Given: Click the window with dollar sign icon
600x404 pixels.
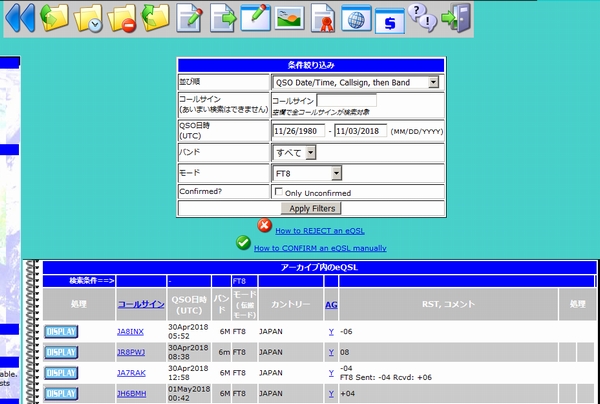Looking at the screenshot, I should pos(390,21).
